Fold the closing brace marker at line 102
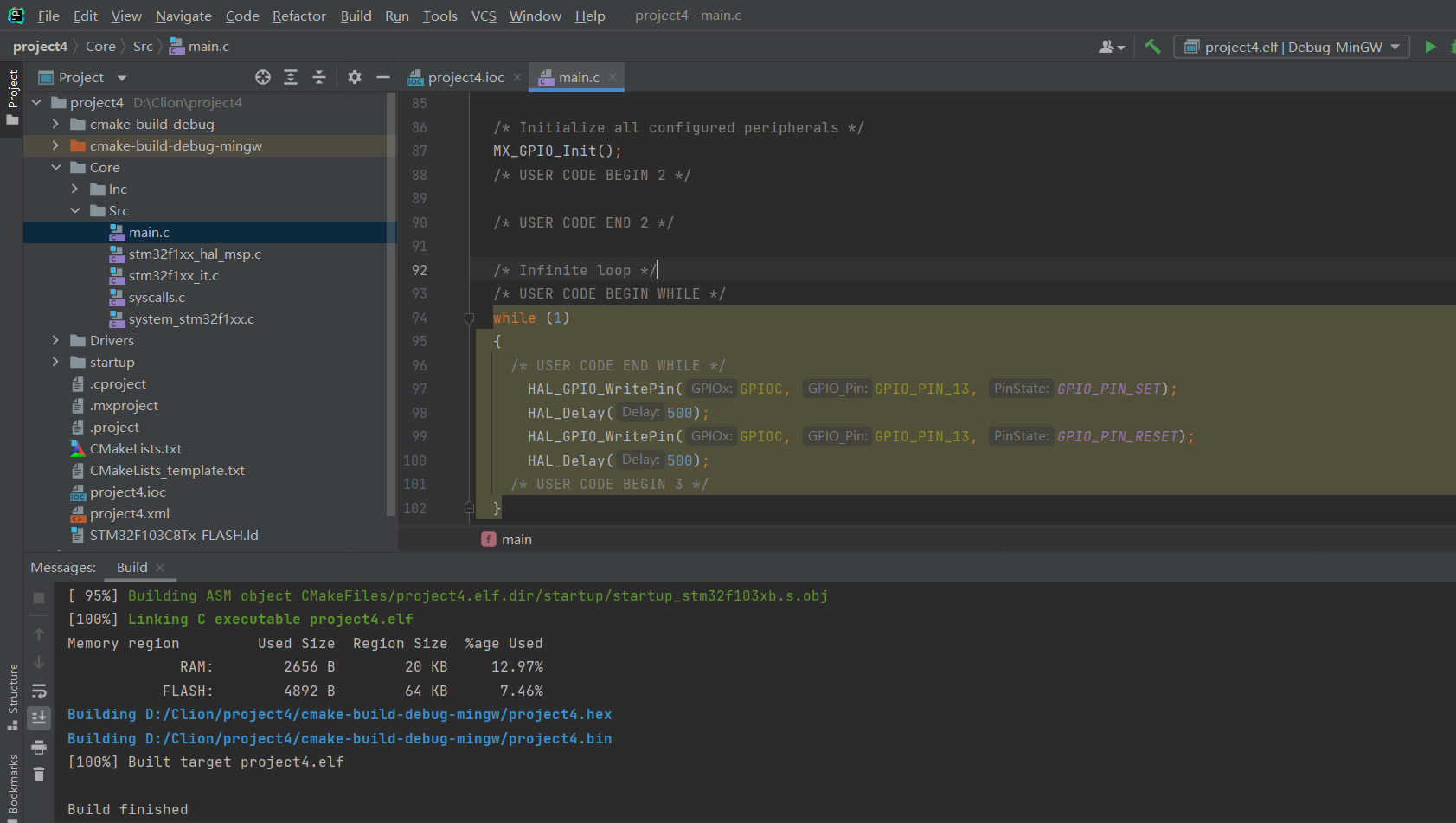The height and width of the screenshot is (823, 1456). [470, 508]
